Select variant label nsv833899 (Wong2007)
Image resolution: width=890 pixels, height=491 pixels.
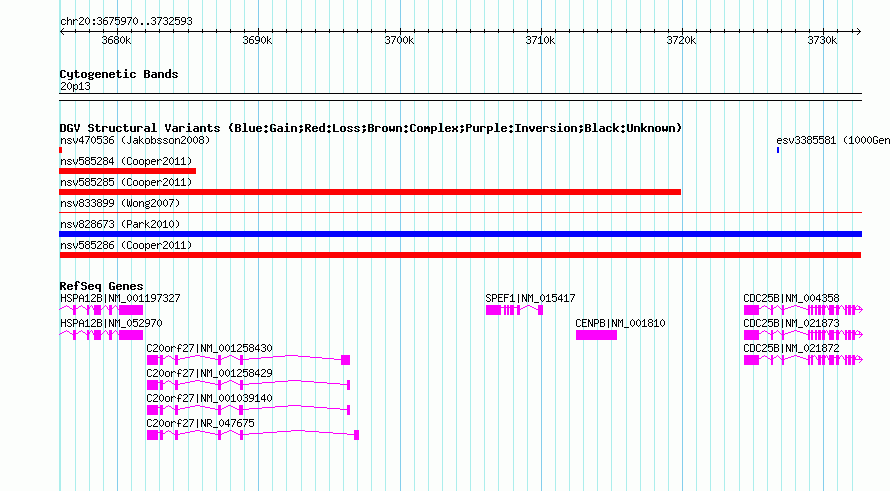coord(120,203)
